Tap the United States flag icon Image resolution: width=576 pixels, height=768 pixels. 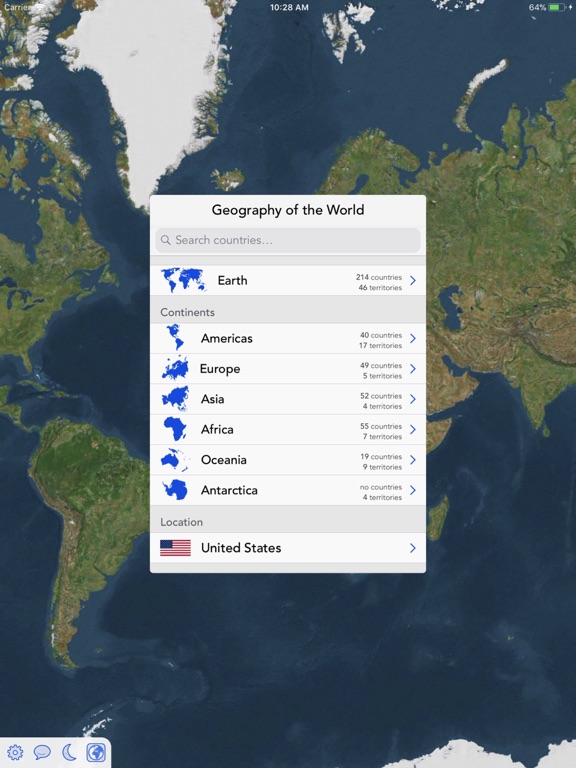tap(175, 548)
